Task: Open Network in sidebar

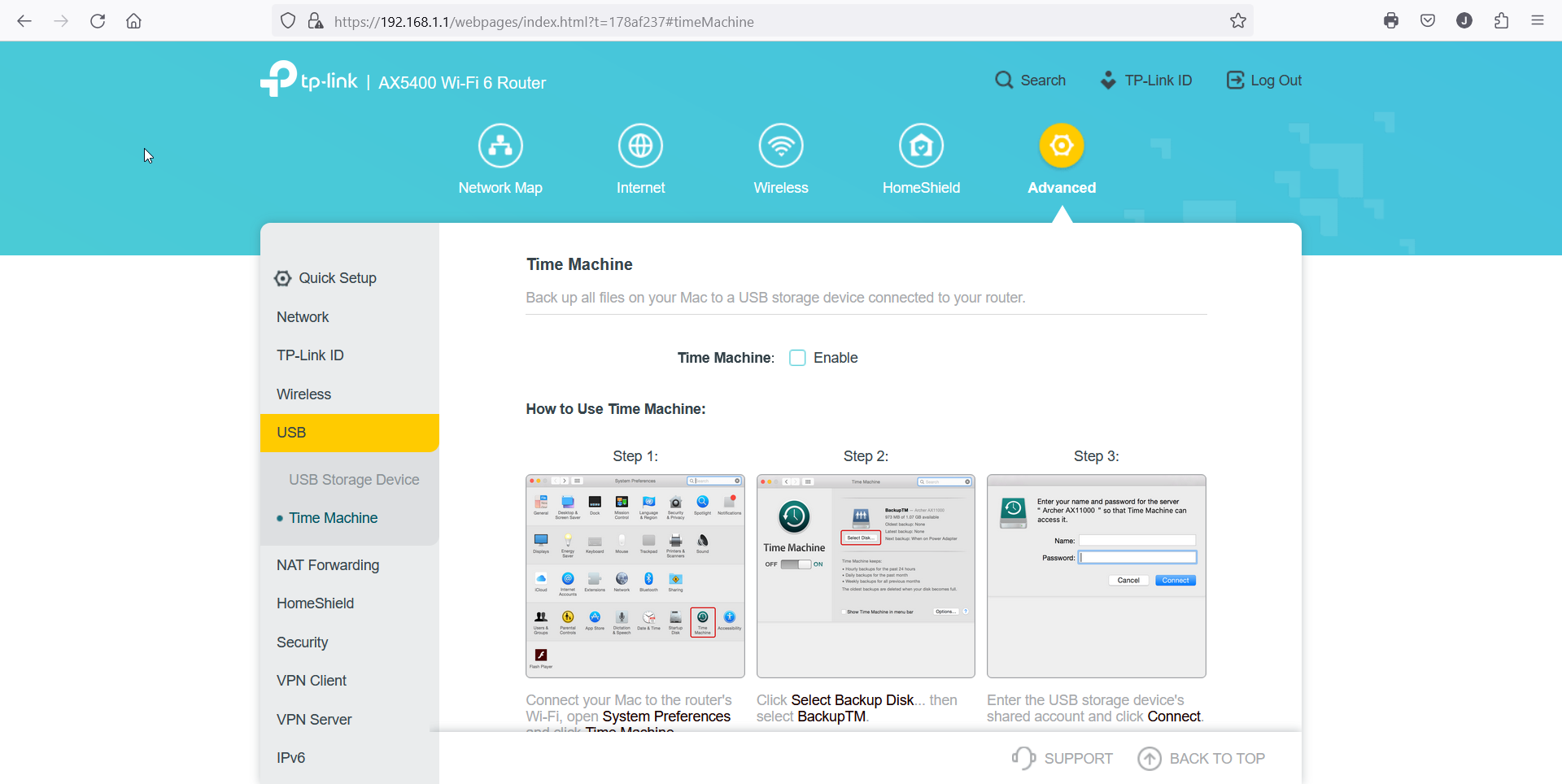Action: (x=350, y=317)
